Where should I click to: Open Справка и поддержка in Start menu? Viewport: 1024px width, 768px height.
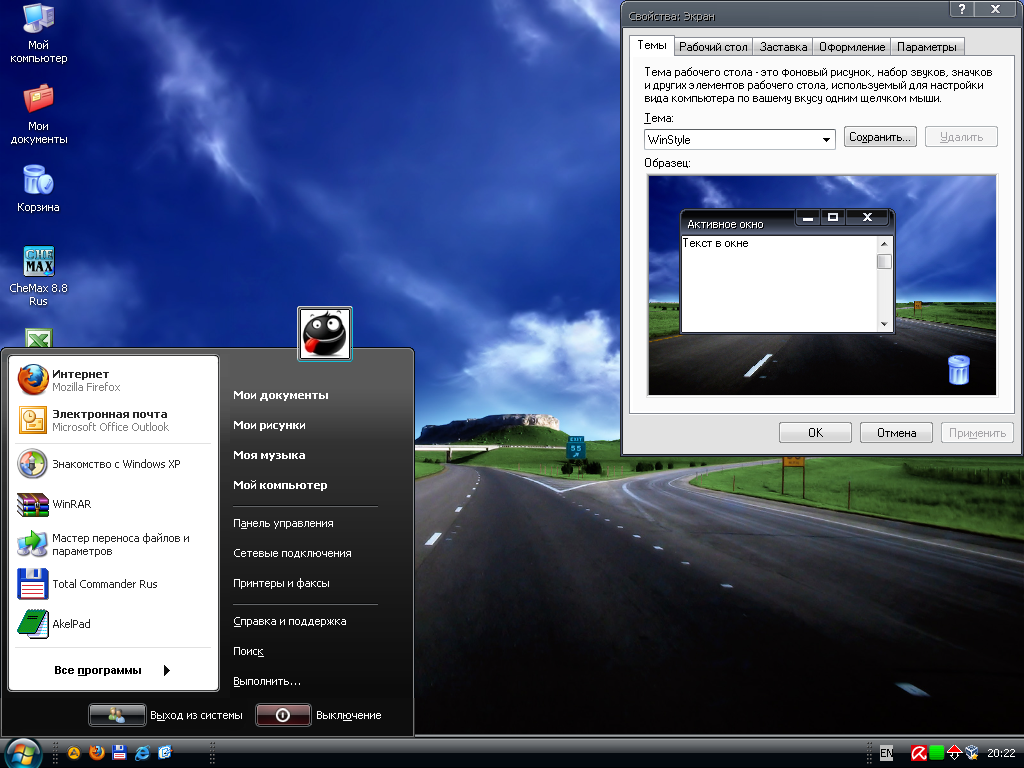coord(290,621)
